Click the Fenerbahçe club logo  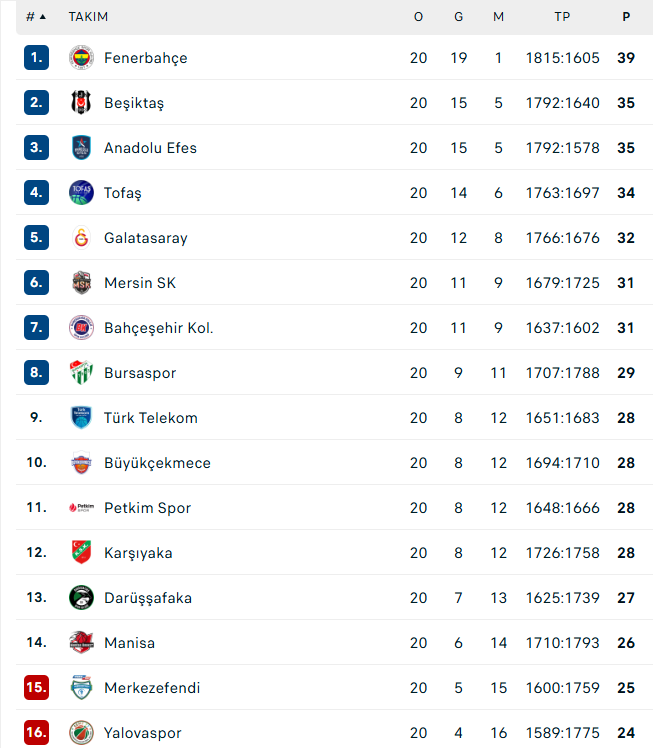point(81,58)
